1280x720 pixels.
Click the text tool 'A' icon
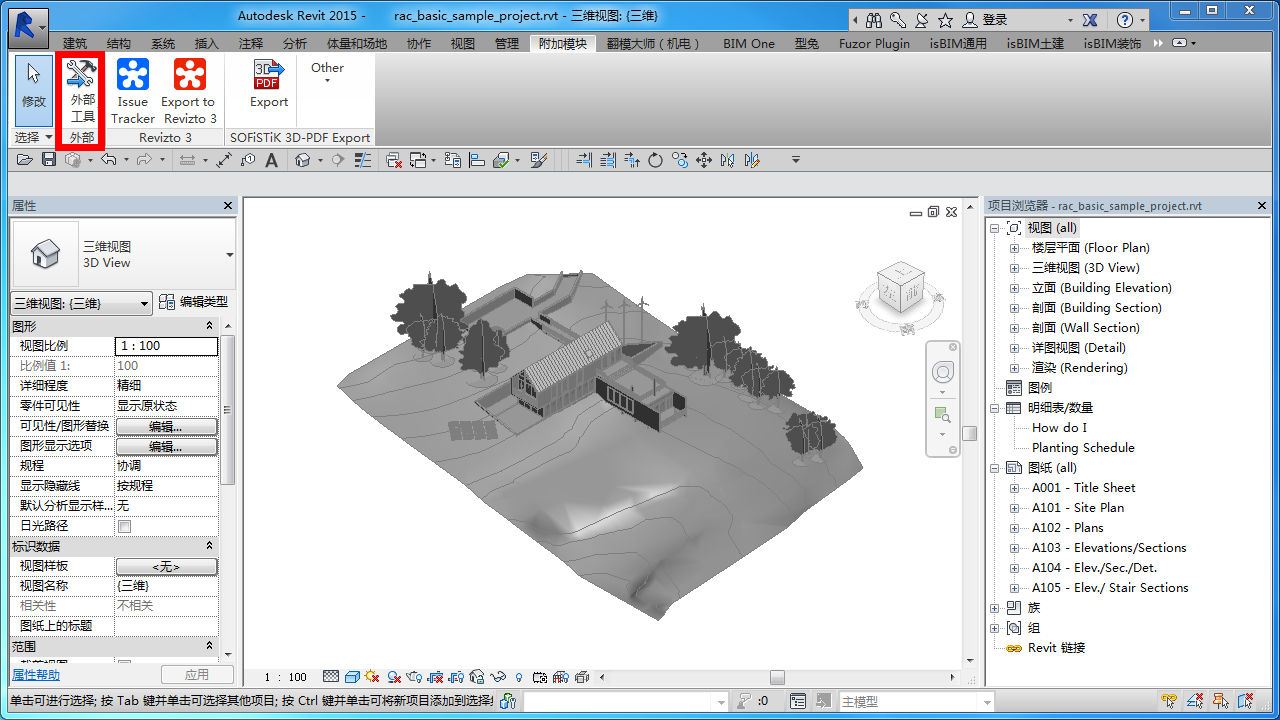click(271, 160)
